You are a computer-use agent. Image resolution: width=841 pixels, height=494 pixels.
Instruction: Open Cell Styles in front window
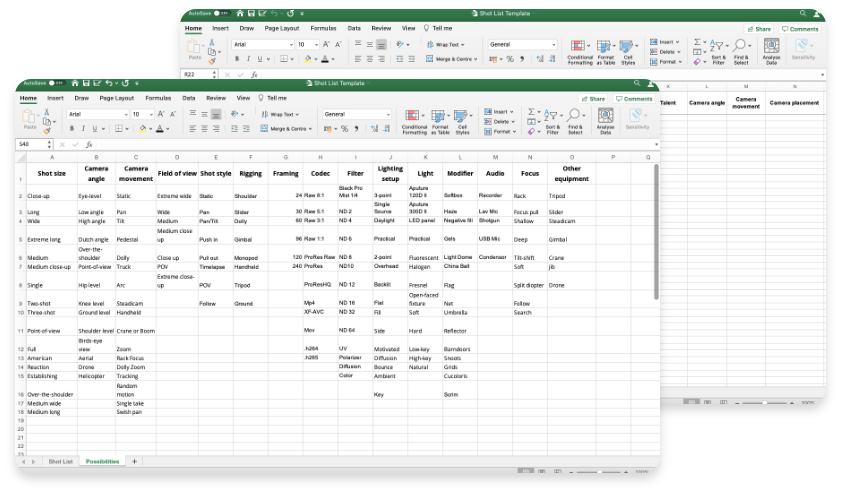(462, 122)
